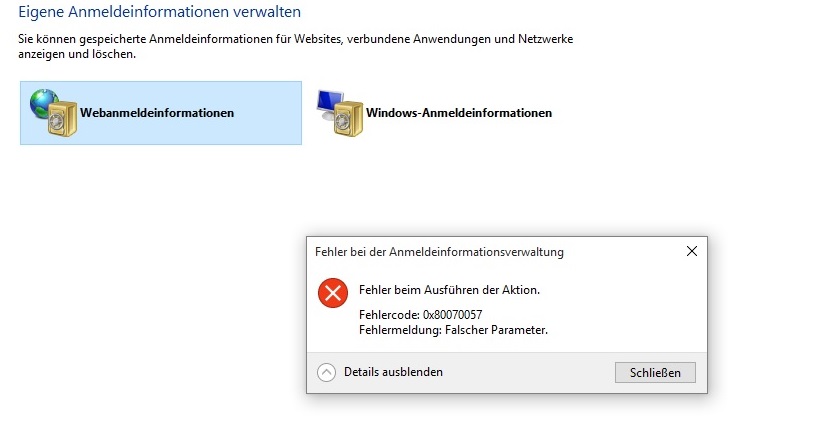Close the error dialog with the X
The width and height of the screenshot is (832, 441).
click(x=692, y=251)
